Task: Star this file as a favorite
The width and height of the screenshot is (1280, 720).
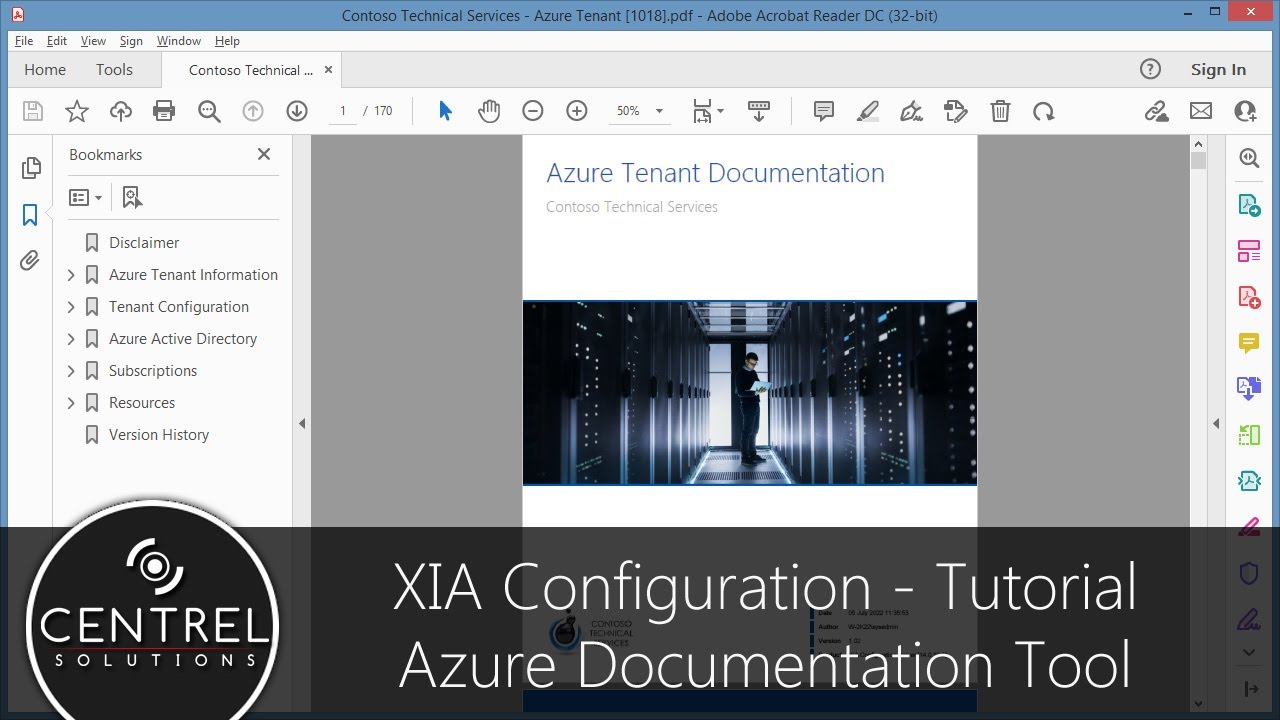Action: click(x=77, y=111)
